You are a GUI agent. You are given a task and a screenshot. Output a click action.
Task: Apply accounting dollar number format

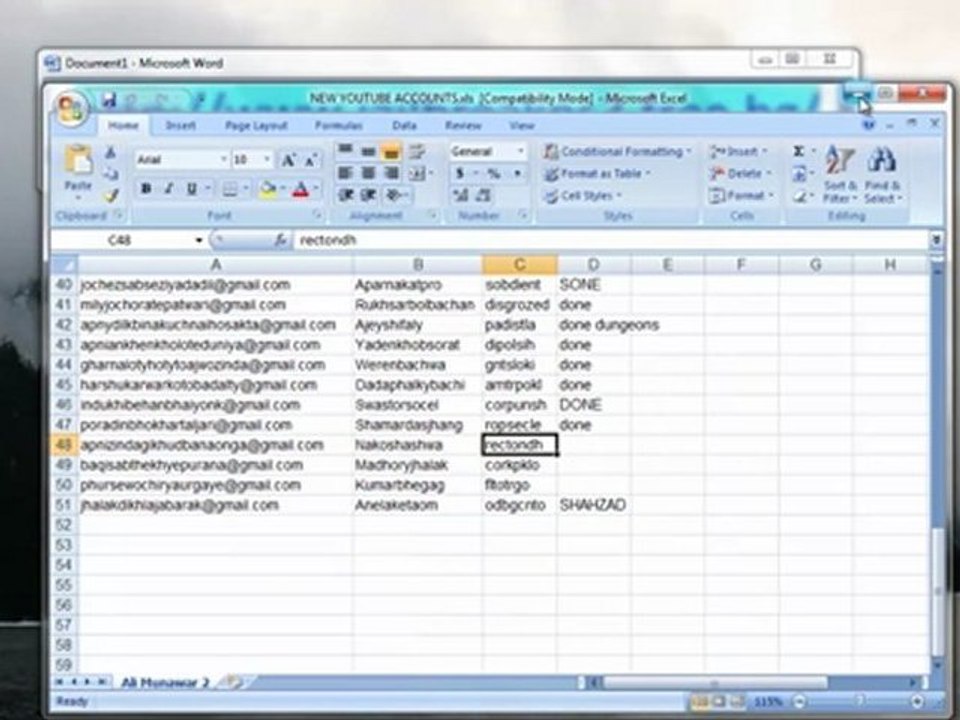point(460,174)
